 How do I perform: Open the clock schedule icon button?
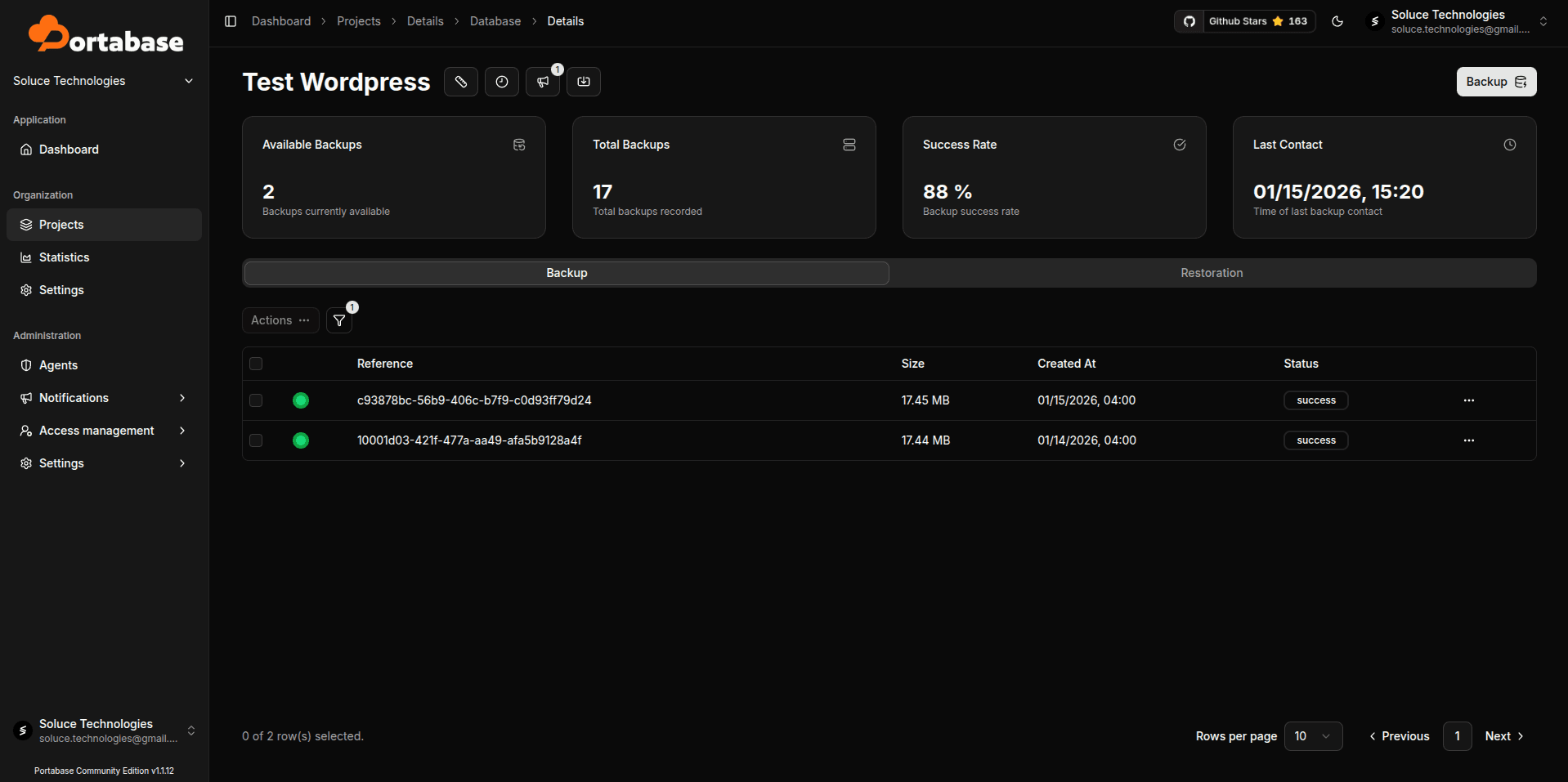(x=502, y=82)
